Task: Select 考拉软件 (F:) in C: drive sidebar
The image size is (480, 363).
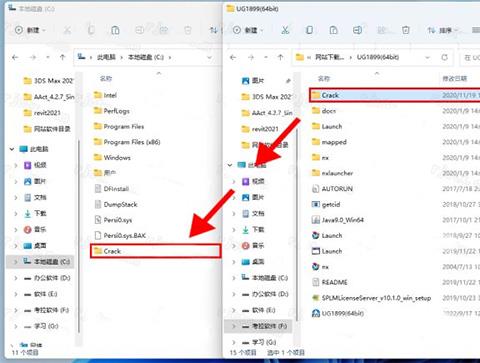Action: (47, 310)
